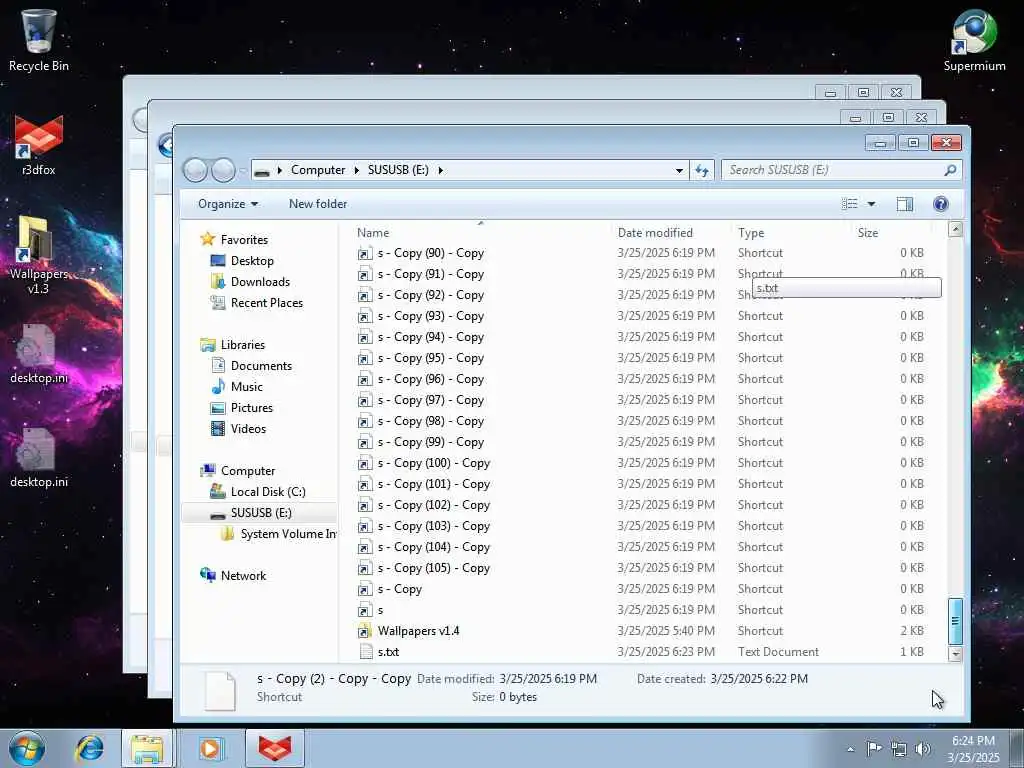Open the view options dropdown arrow
This screenshot has width=1024, height=768.
point(871,204)
